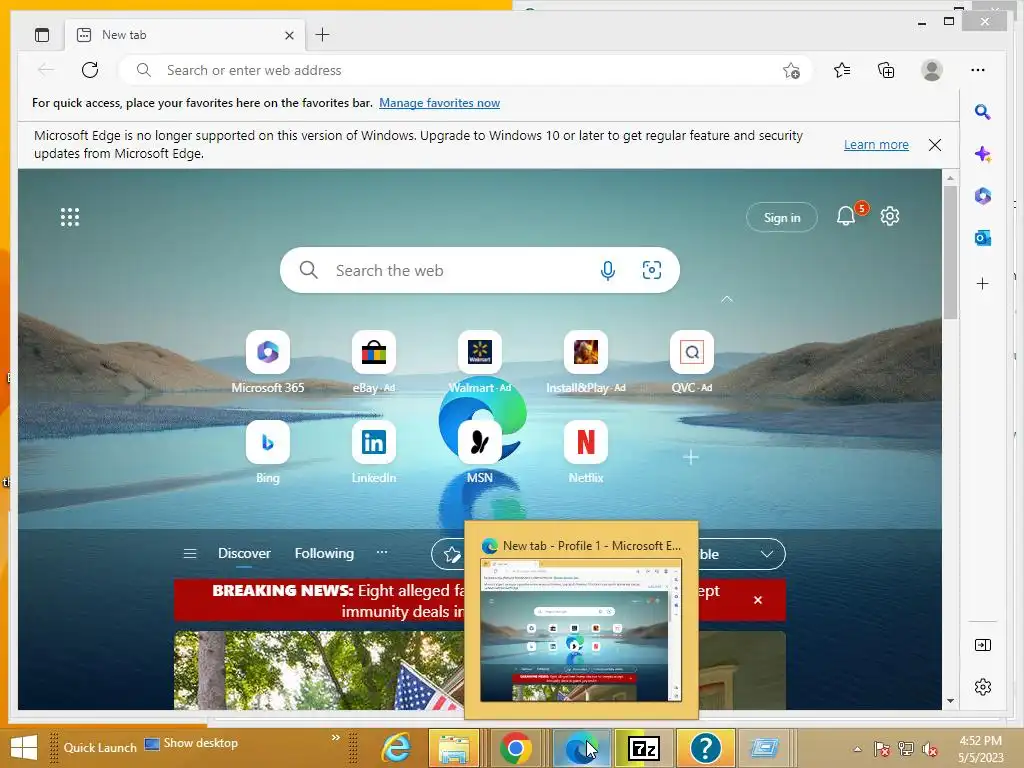Click the Sign in button

pos(782,217)
